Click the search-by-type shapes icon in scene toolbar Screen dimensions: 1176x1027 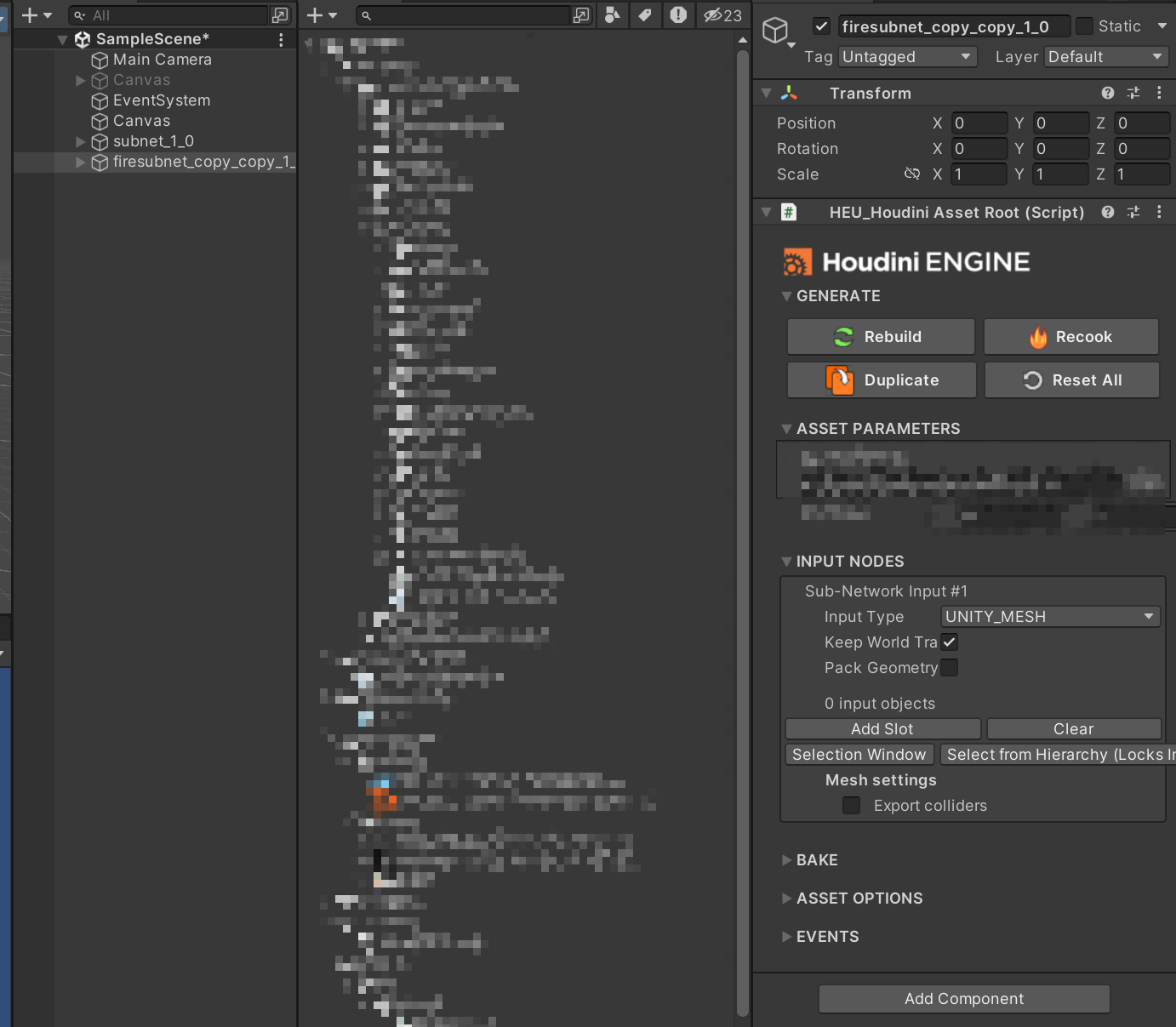click(x=612, y=14)
